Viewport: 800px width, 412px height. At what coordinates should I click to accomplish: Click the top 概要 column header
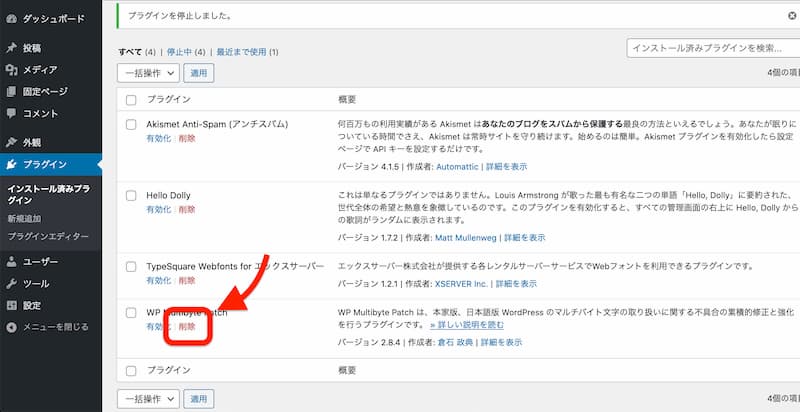(347, 100)
